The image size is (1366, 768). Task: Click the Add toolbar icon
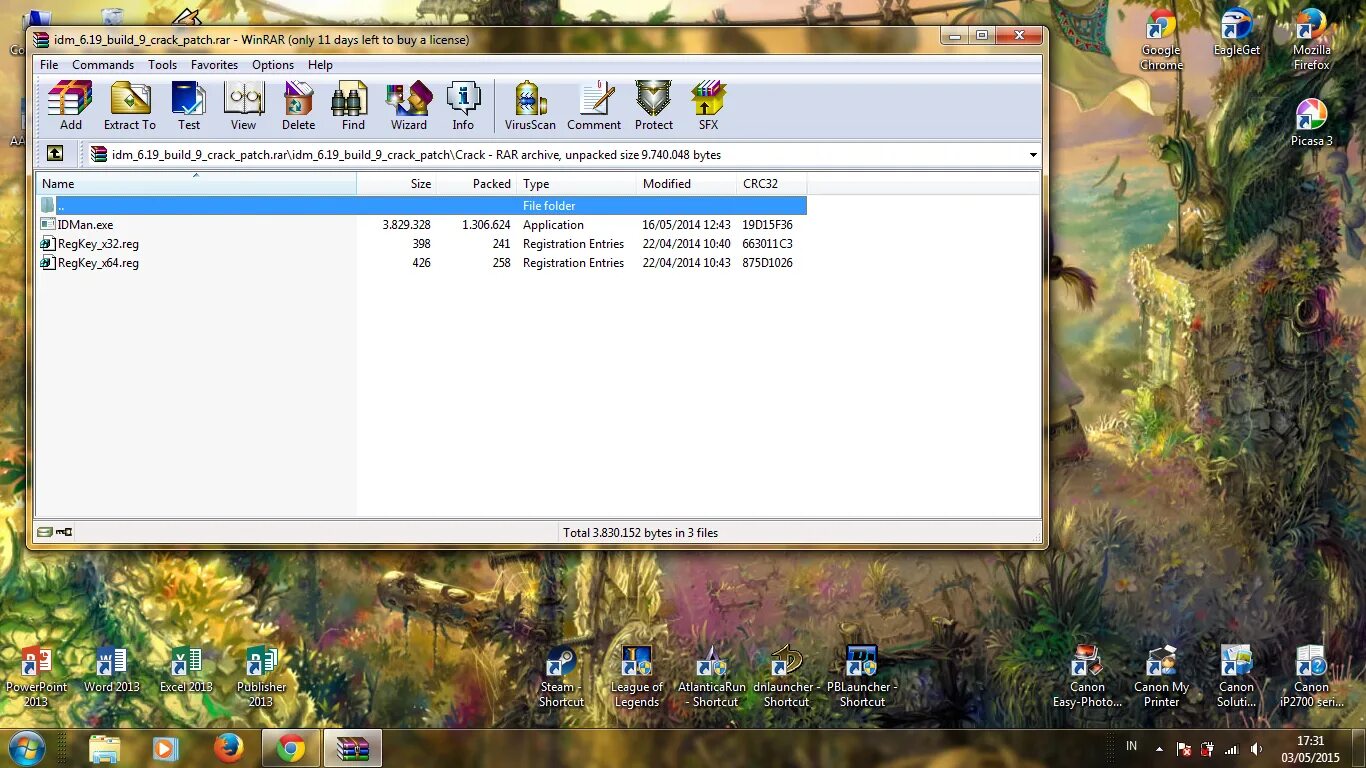coord(70,106)
